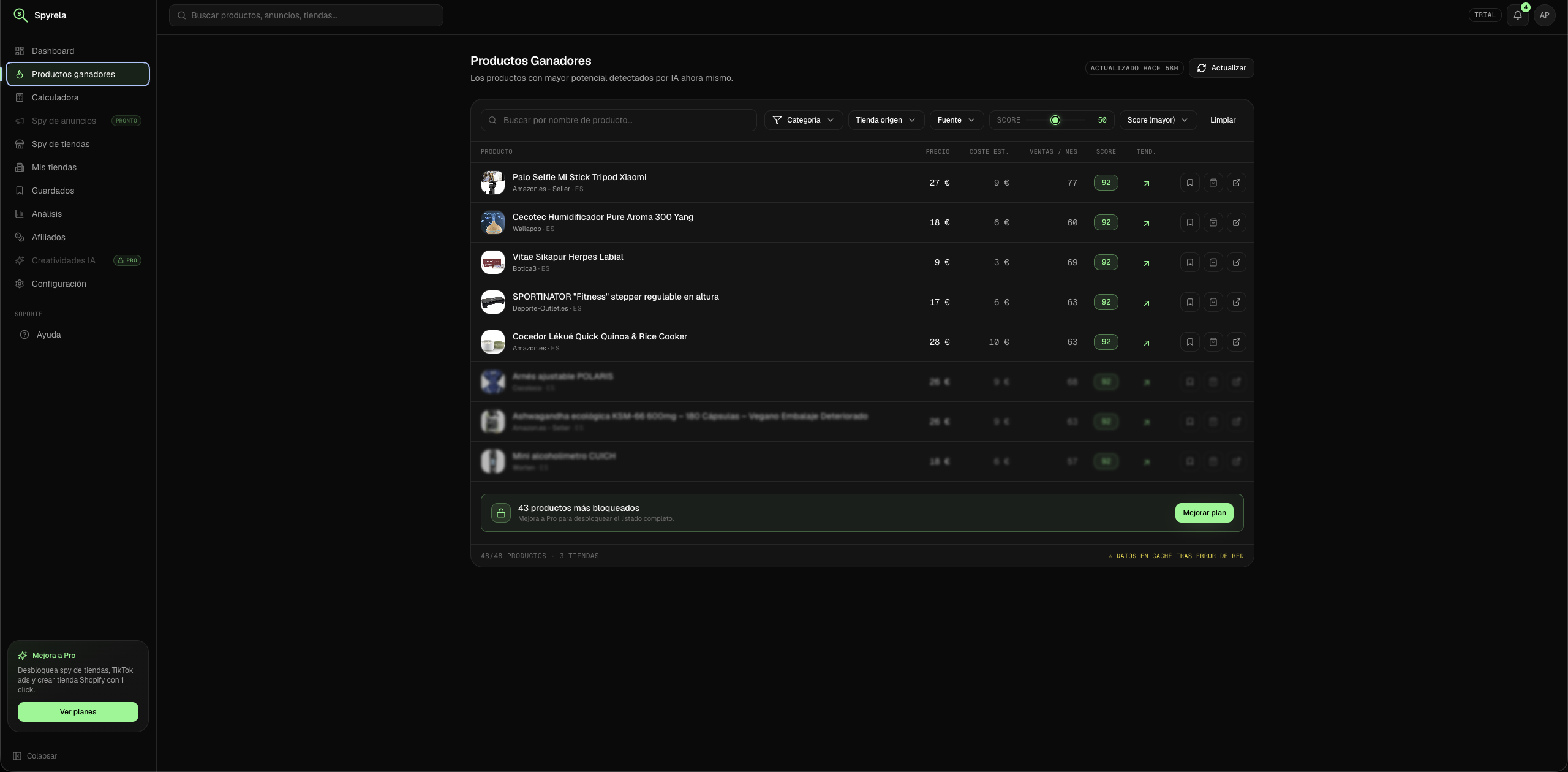
Task: Adjust the SCORE slider handle
Action: tap(1055, 120)
